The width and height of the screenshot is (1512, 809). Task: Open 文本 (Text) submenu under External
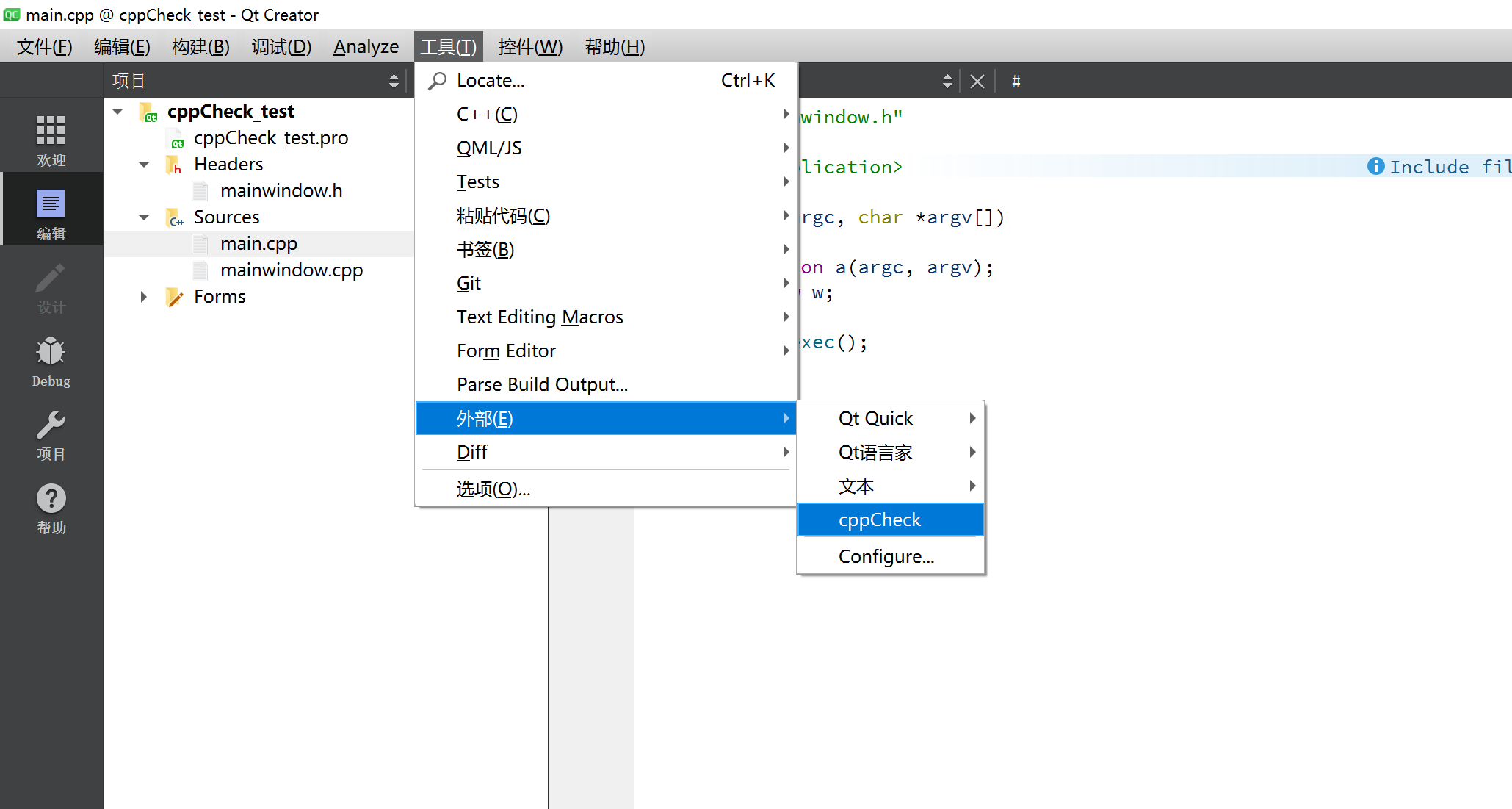857,485
